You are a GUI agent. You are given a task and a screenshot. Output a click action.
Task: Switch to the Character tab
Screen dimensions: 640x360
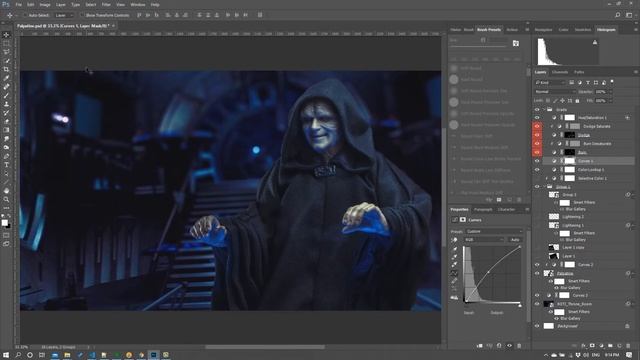506,209
